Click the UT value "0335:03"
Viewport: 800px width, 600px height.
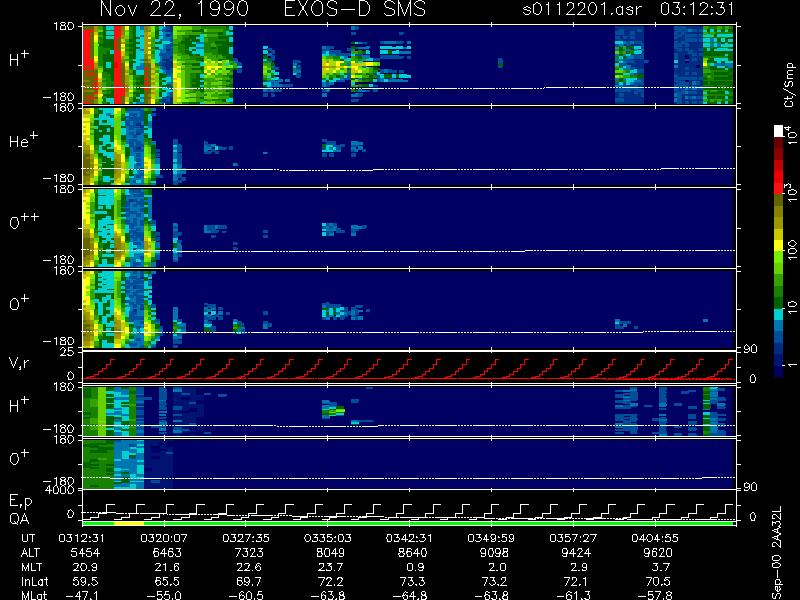pos(327,538)
